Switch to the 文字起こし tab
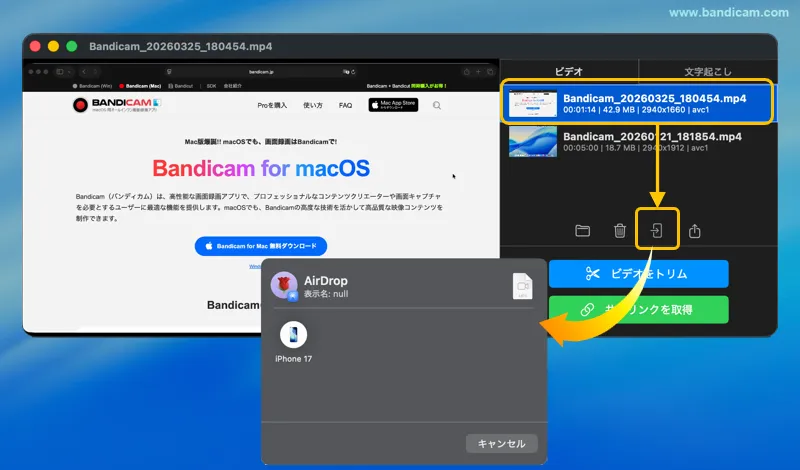This screenshot has width=800, height=470. pos(708,71)
